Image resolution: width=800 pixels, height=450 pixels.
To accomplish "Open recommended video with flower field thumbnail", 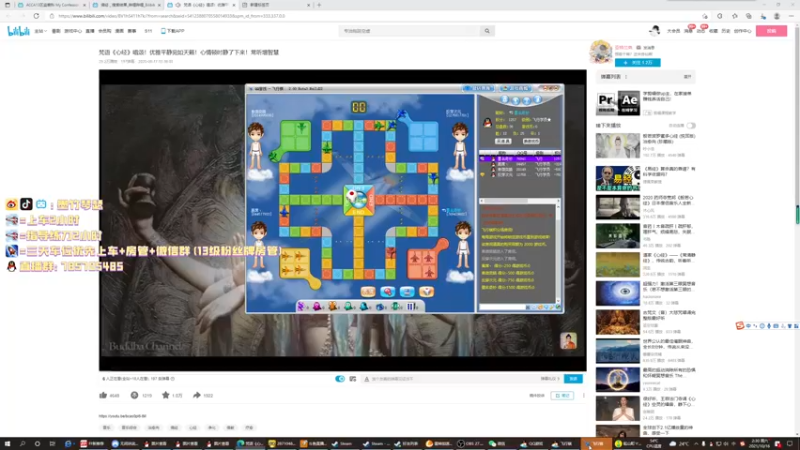I will 617,264.
